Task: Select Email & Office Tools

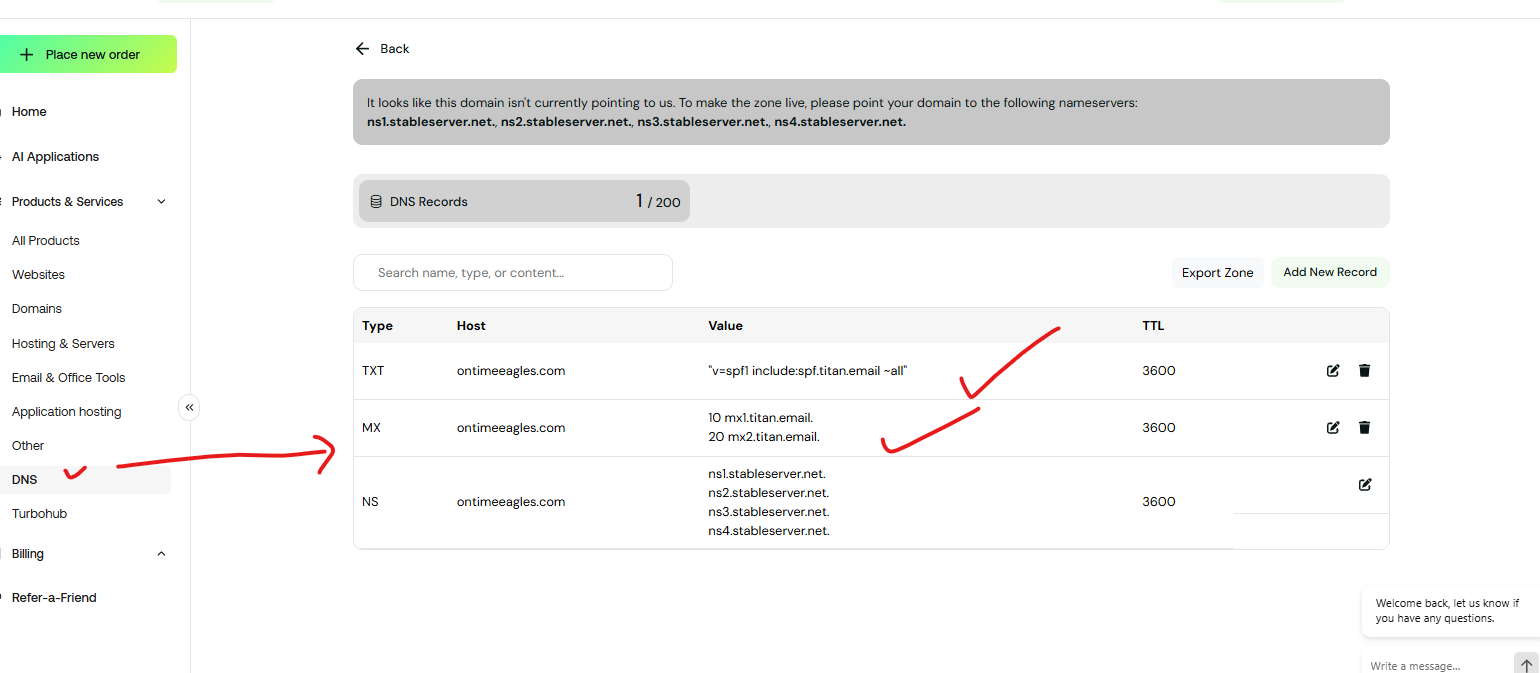Action: [68, 378]
